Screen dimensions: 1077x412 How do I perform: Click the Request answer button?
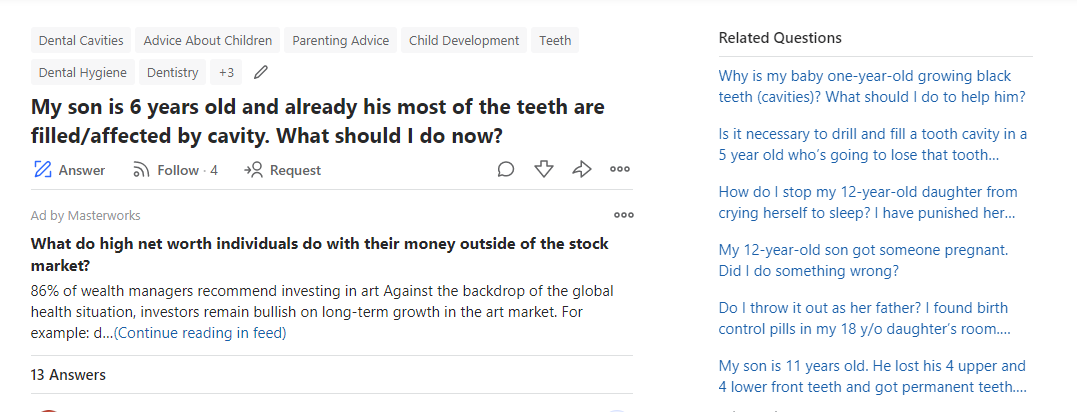click(x=283, y=170)
